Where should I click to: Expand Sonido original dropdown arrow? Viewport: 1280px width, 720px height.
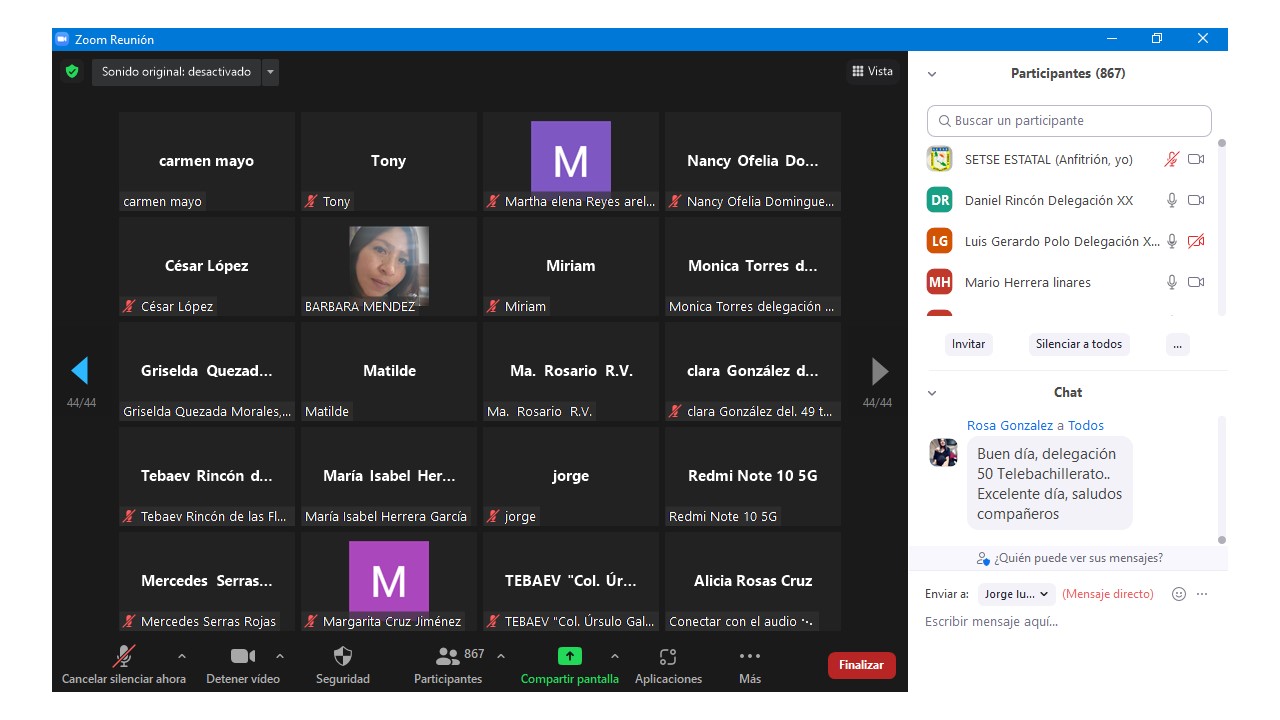[x=270, y=72]
